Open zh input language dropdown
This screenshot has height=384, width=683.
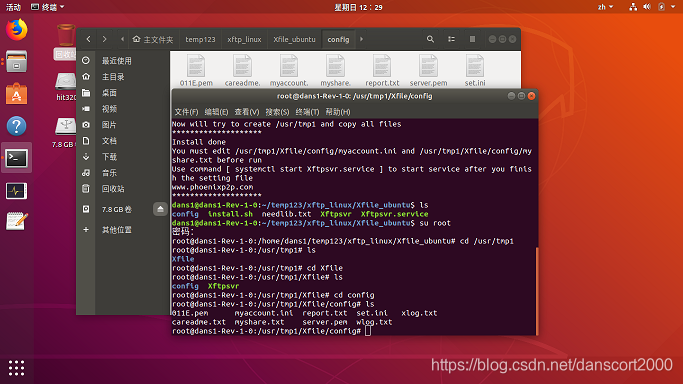(605, 7)
